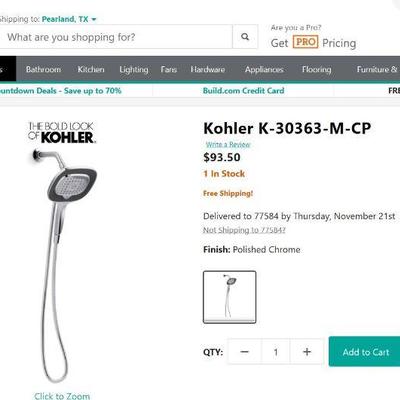The image size is (400, 400).
Task: Open Pearland, TX shipping location dropdown
Action: tap(69, 19)
